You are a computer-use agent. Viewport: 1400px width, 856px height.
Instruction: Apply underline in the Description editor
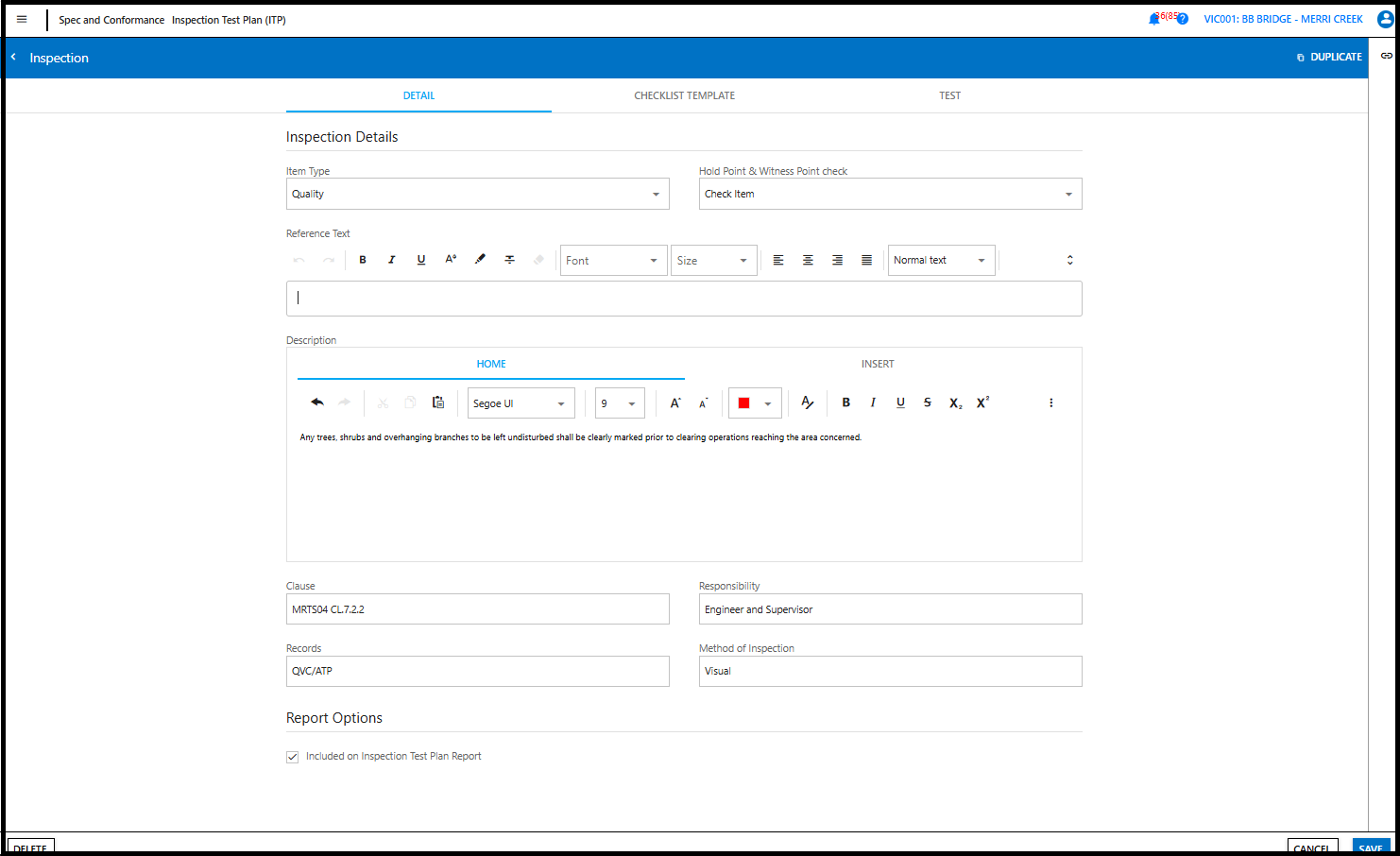click(900, 402)
